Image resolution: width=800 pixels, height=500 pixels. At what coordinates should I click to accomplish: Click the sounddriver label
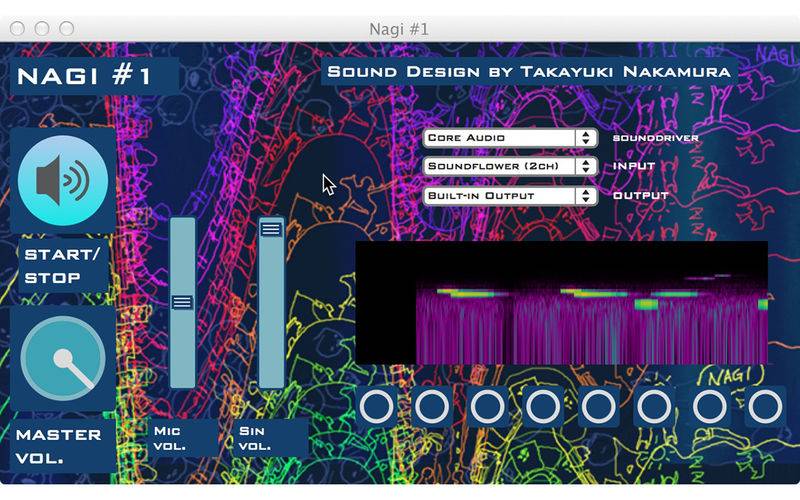(656, 138)
